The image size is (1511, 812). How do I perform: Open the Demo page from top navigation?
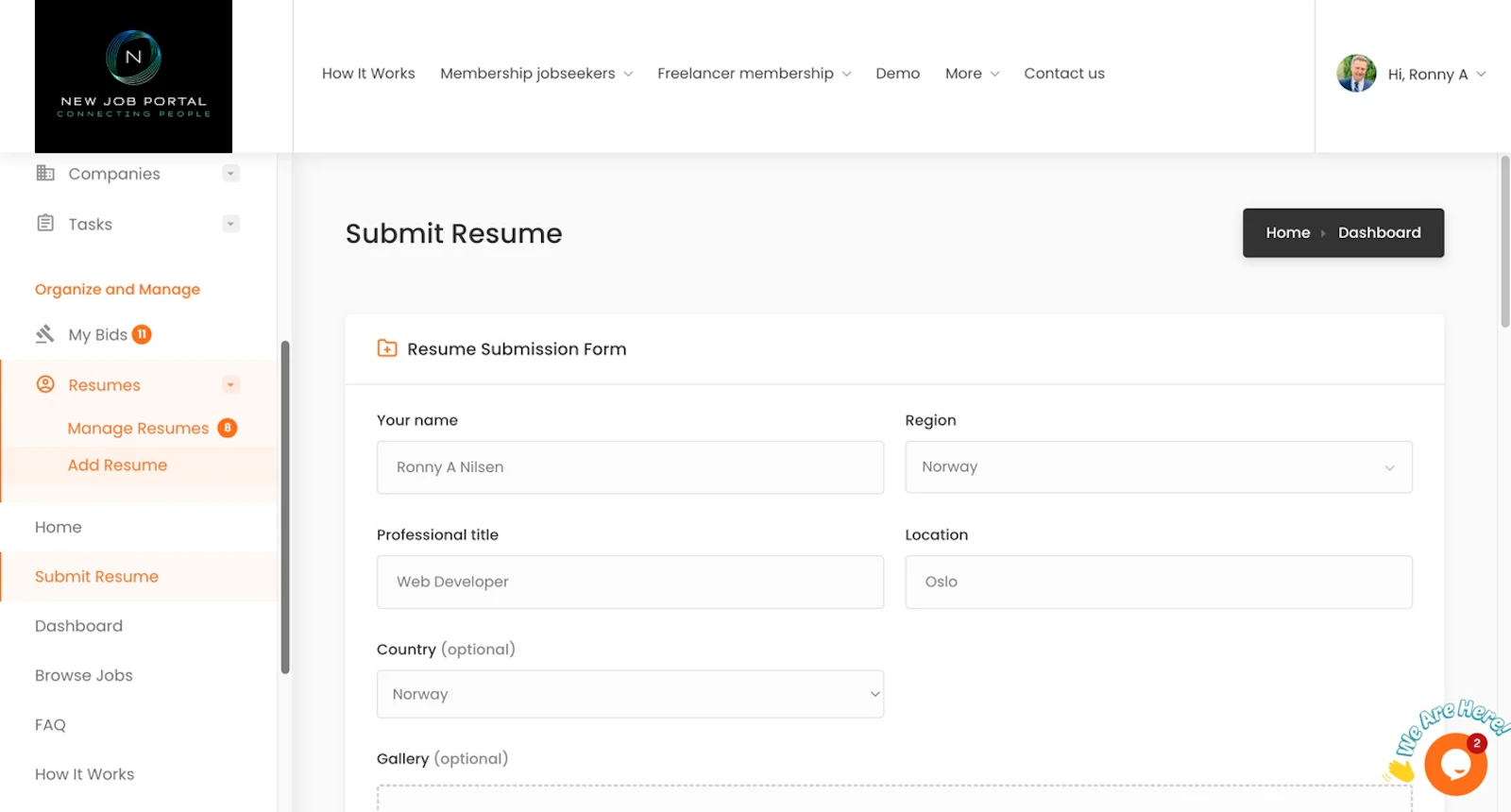tap(897, 74)
